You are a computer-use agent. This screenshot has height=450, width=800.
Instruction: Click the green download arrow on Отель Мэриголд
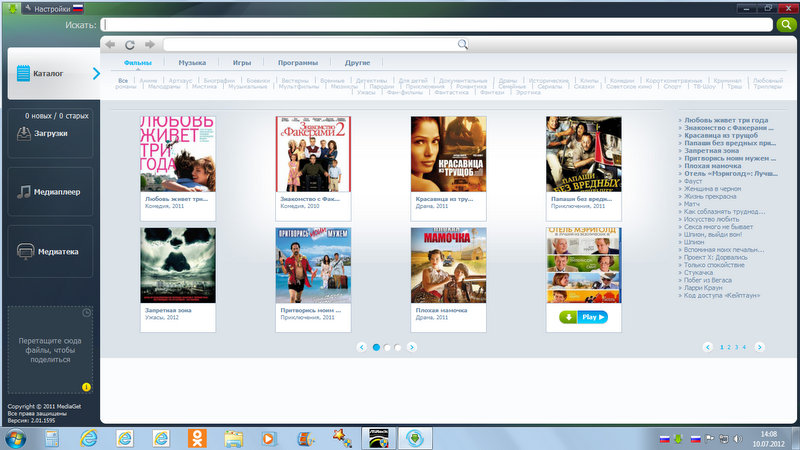click(x=568, y=317)
